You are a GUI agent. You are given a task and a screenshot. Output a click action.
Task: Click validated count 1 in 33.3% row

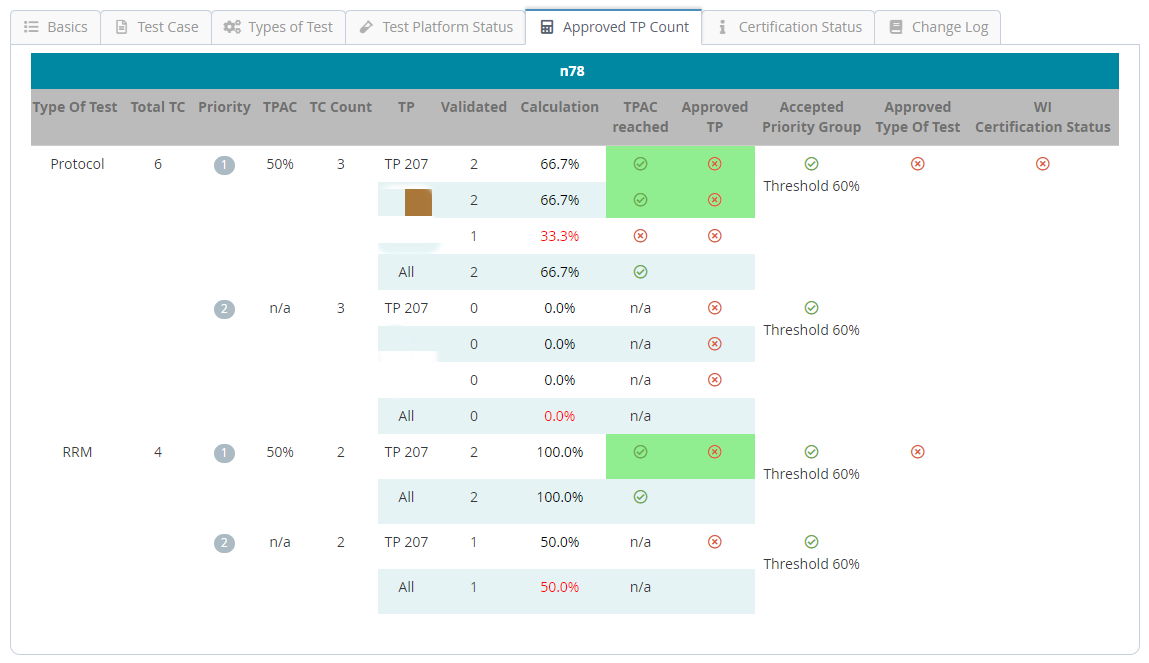coord(474,236)
